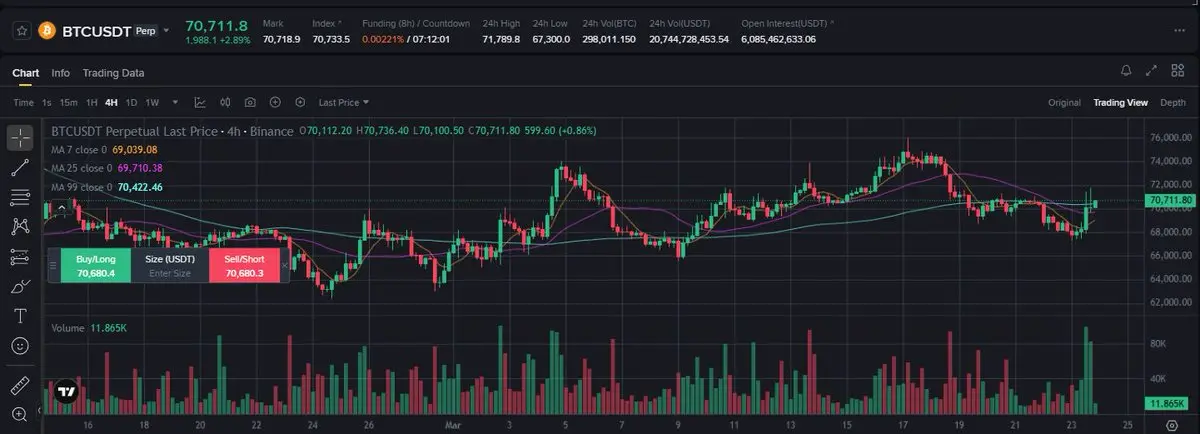The width and height of the screenshot is (1200, 434).
Task: Select the brush drawing tool
Action: tap(20, 287)
